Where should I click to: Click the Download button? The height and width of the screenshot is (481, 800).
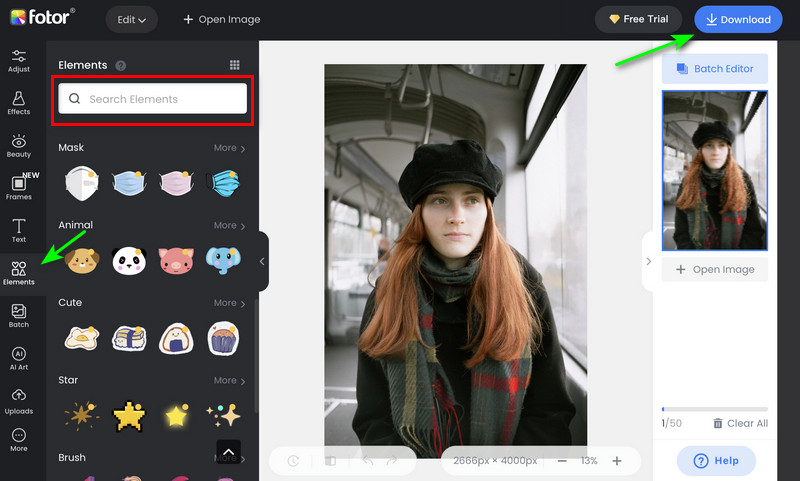coord(738,19)
